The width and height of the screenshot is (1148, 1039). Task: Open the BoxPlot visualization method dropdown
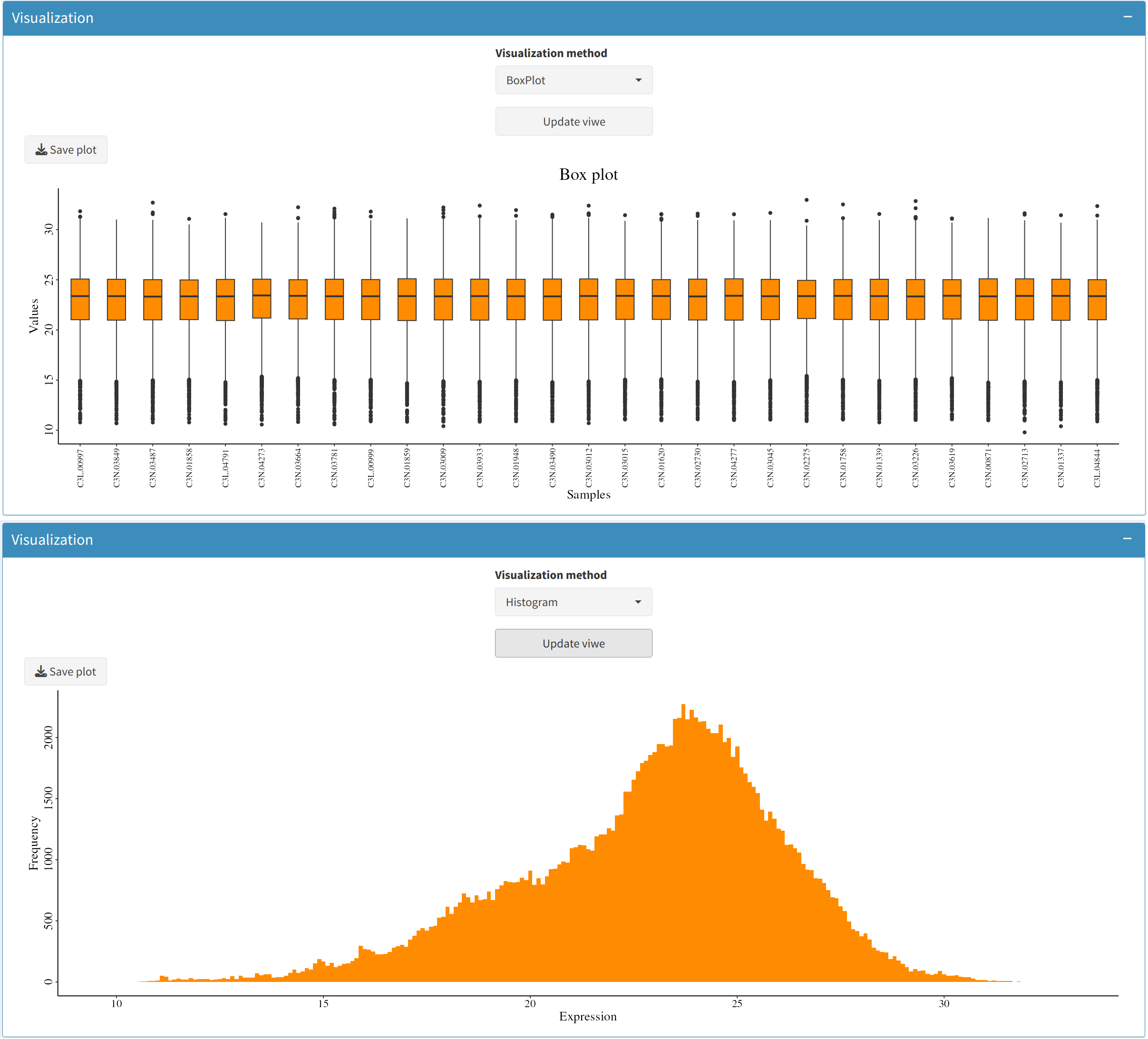(574, 80)
